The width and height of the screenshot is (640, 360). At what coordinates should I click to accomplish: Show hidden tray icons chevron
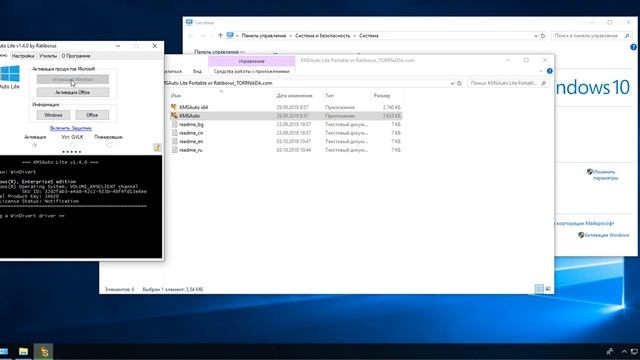pyautogui.click(x=624, y=351)
